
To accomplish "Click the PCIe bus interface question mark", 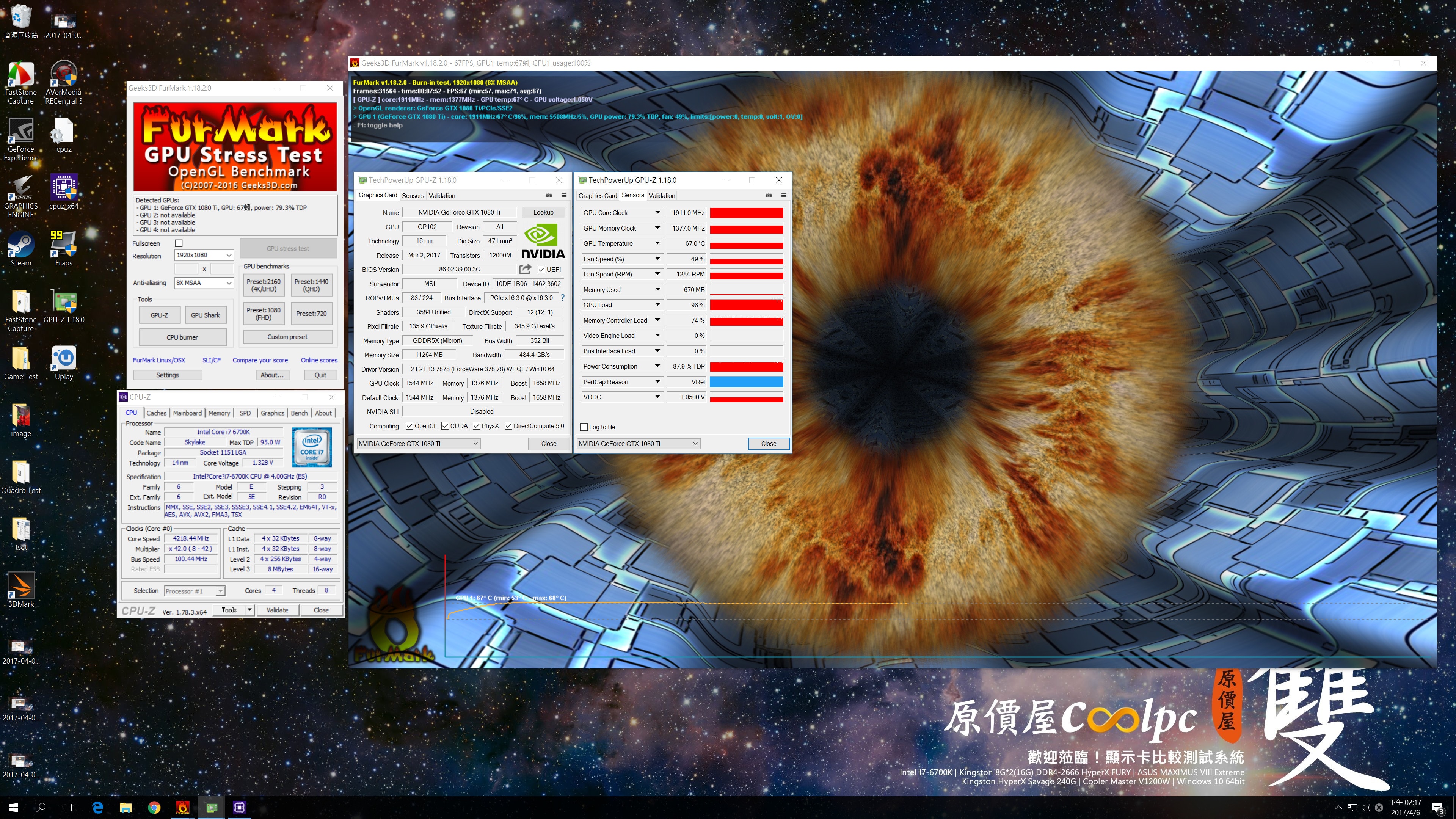I will (x=562, y=297).
